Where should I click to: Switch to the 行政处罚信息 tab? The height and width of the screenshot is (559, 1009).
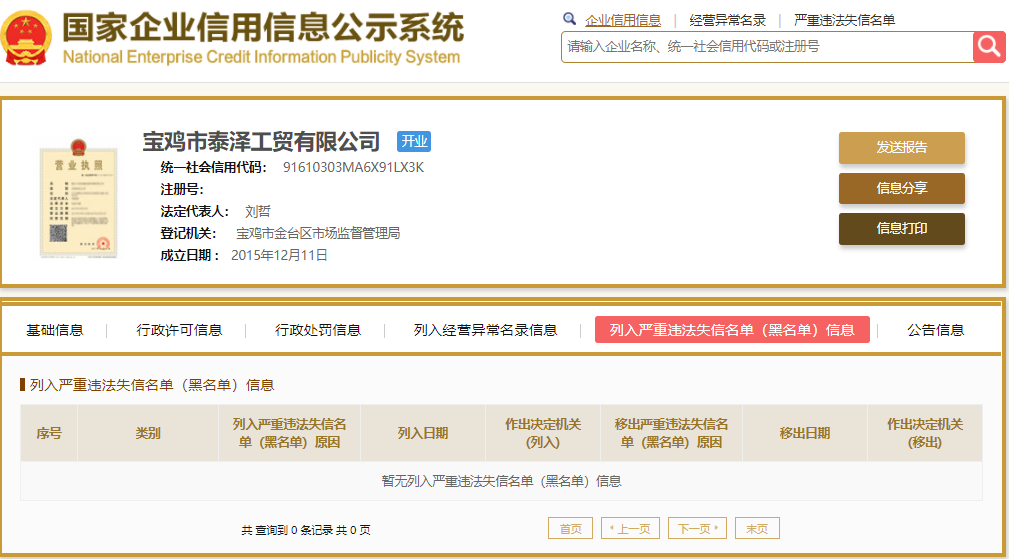[318, 330]
